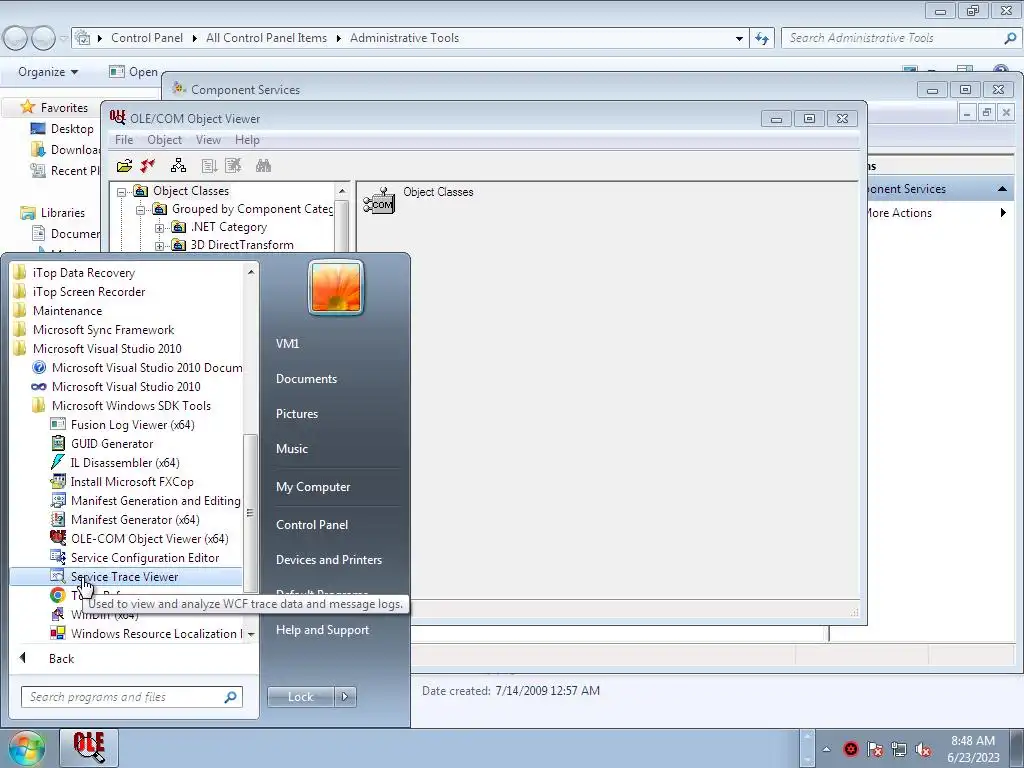The image size is (1024, 768).
Task: Click the user account flower picture
Action: coord(336,288)
